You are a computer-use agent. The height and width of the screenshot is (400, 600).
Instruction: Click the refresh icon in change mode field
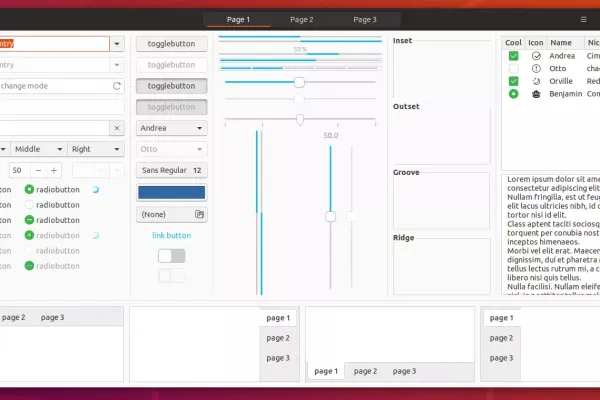pos(117,86)
